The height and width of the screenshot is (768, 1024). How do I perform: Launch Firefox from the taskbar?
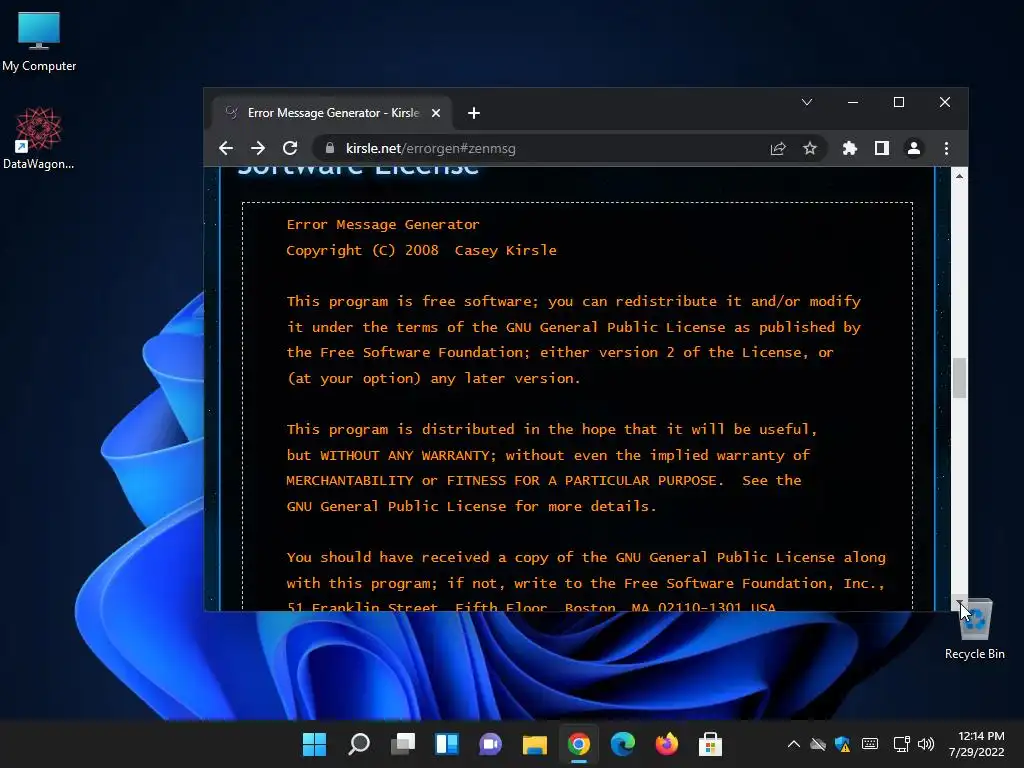tap(667, 744)
